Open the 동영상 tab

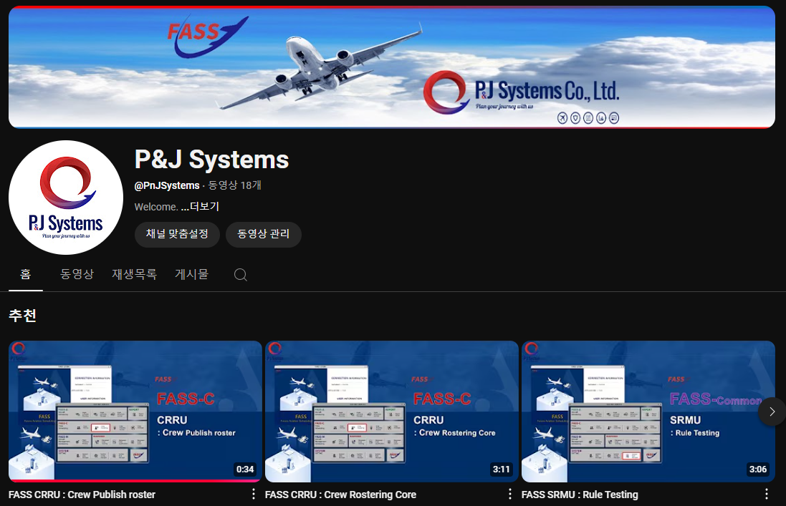tap(77, 274)
